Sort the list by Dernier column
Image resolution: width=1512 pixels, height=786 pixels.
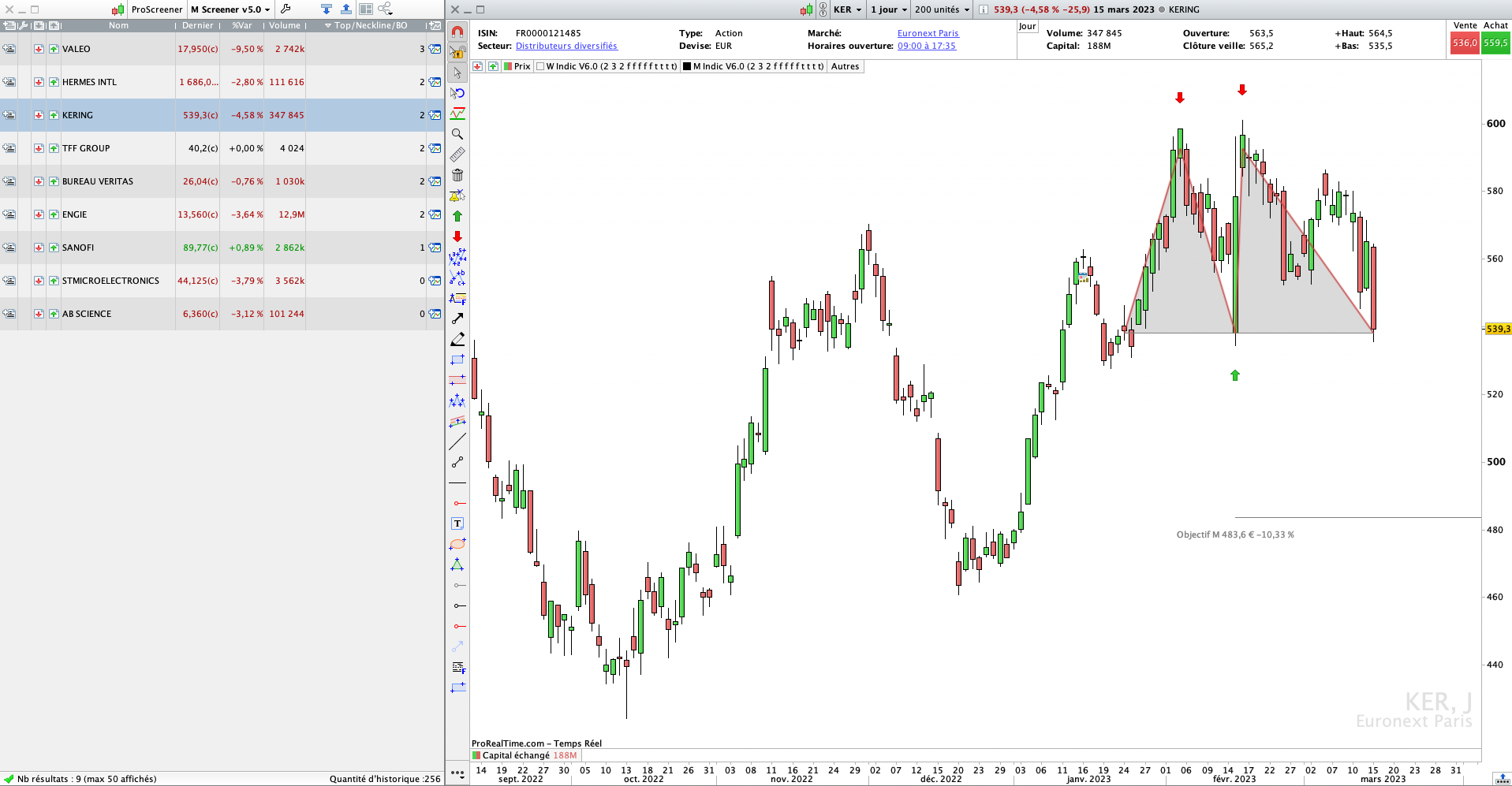coord(197,25)
